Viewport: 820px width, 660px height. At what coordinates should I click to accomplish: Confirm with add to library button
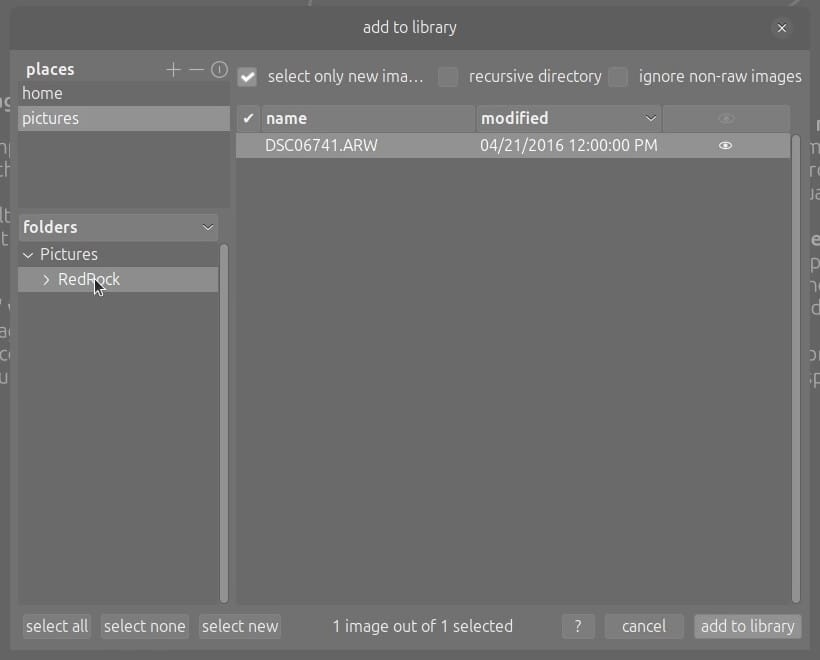[x=747, y=626]
